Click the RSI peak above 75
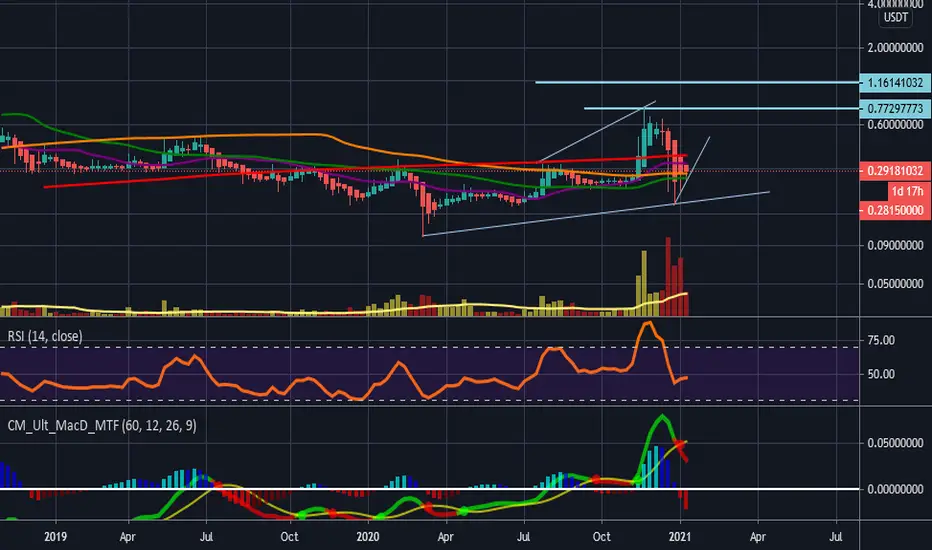This screenshot has width=932, height=550. click(x=648, y=323)
